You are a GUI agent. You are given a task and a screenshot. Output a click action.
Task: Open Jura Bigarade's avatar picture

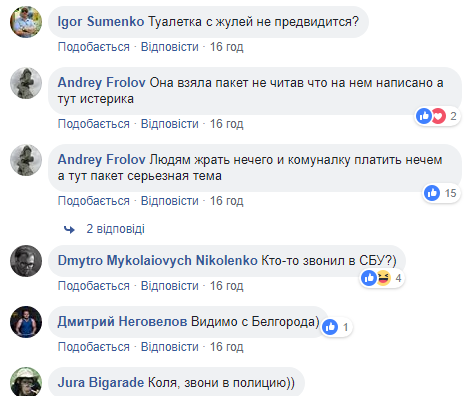26,382
